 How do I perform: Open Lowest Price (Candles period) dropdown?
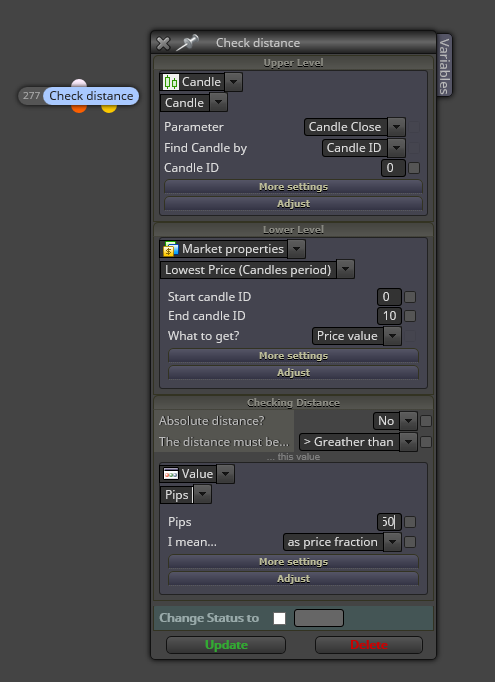[345, 270]
